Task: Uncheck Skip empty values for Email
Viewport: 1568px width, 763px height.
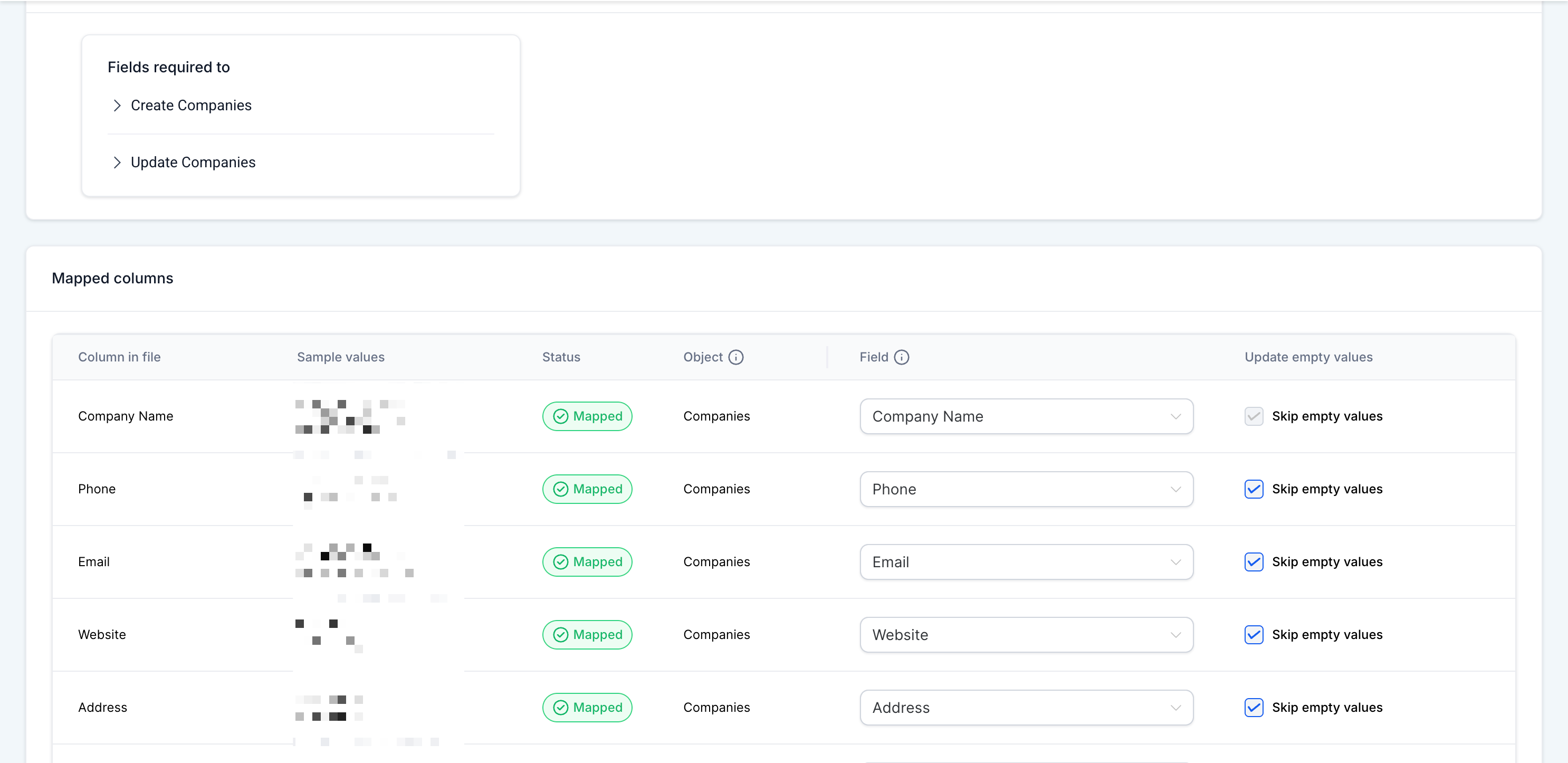Action: tap(1254, 562)
